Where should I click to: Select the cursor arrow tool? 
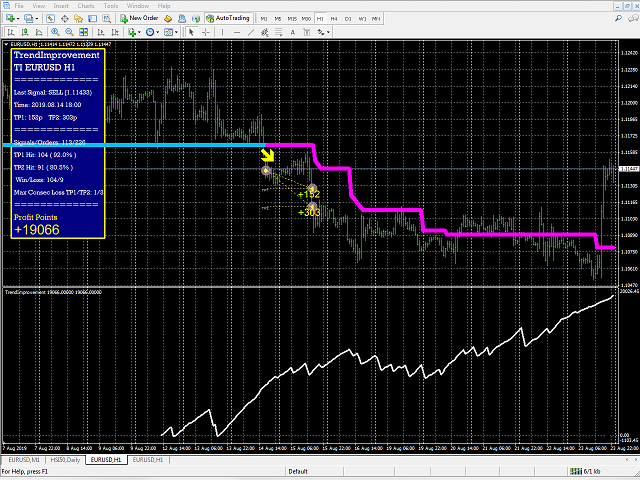pos(191,32)
